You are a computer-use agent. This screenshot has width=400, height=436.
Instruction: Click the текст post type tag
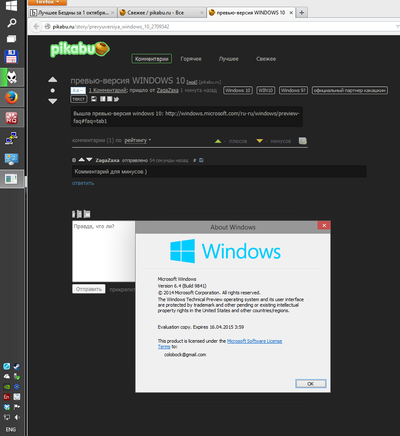[79, 99]
